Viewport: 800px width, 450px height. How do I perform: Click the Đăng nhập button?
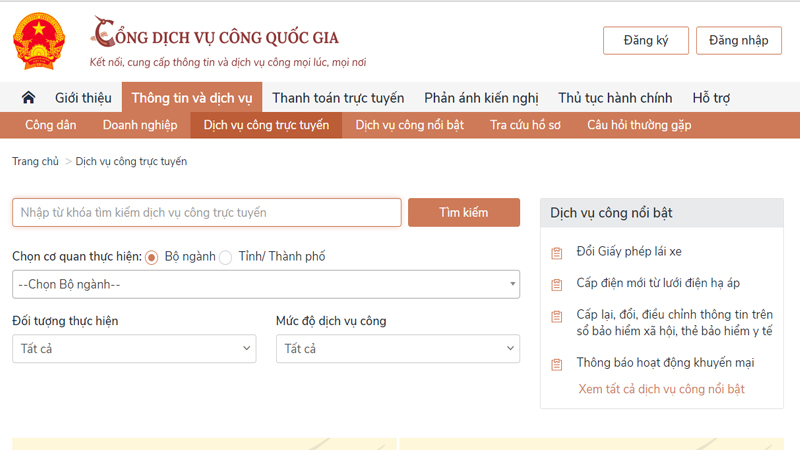pyautogui.click(x=738, y=40)
